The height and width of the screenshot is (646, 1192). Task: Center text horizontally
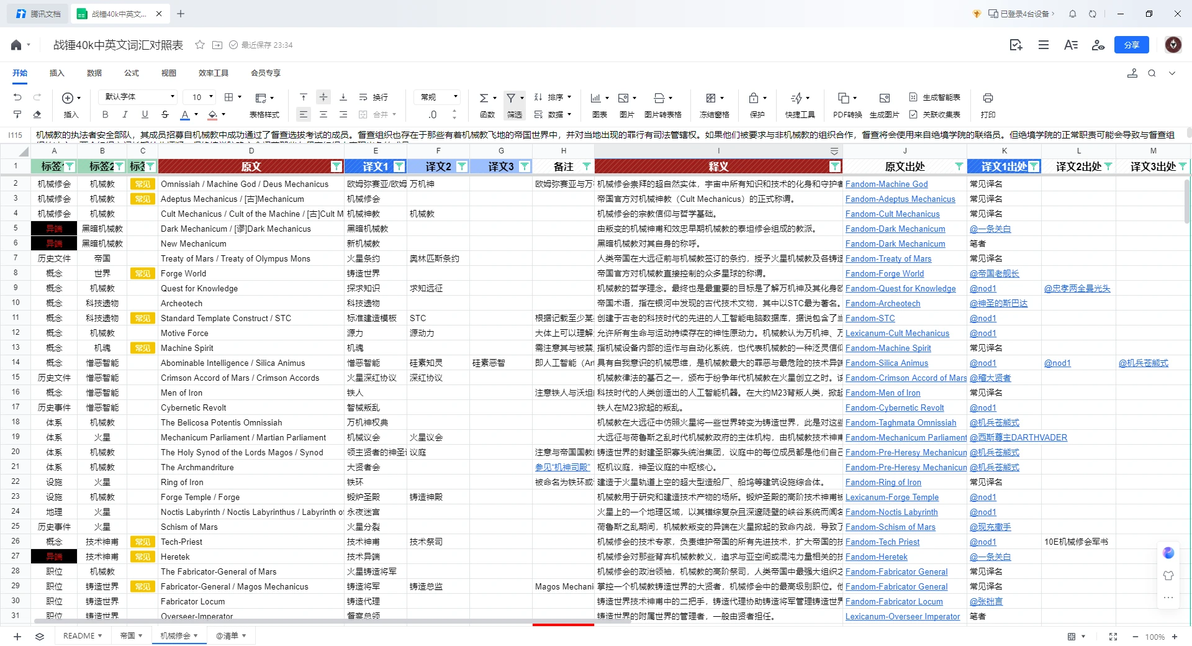tap(323, 114)
